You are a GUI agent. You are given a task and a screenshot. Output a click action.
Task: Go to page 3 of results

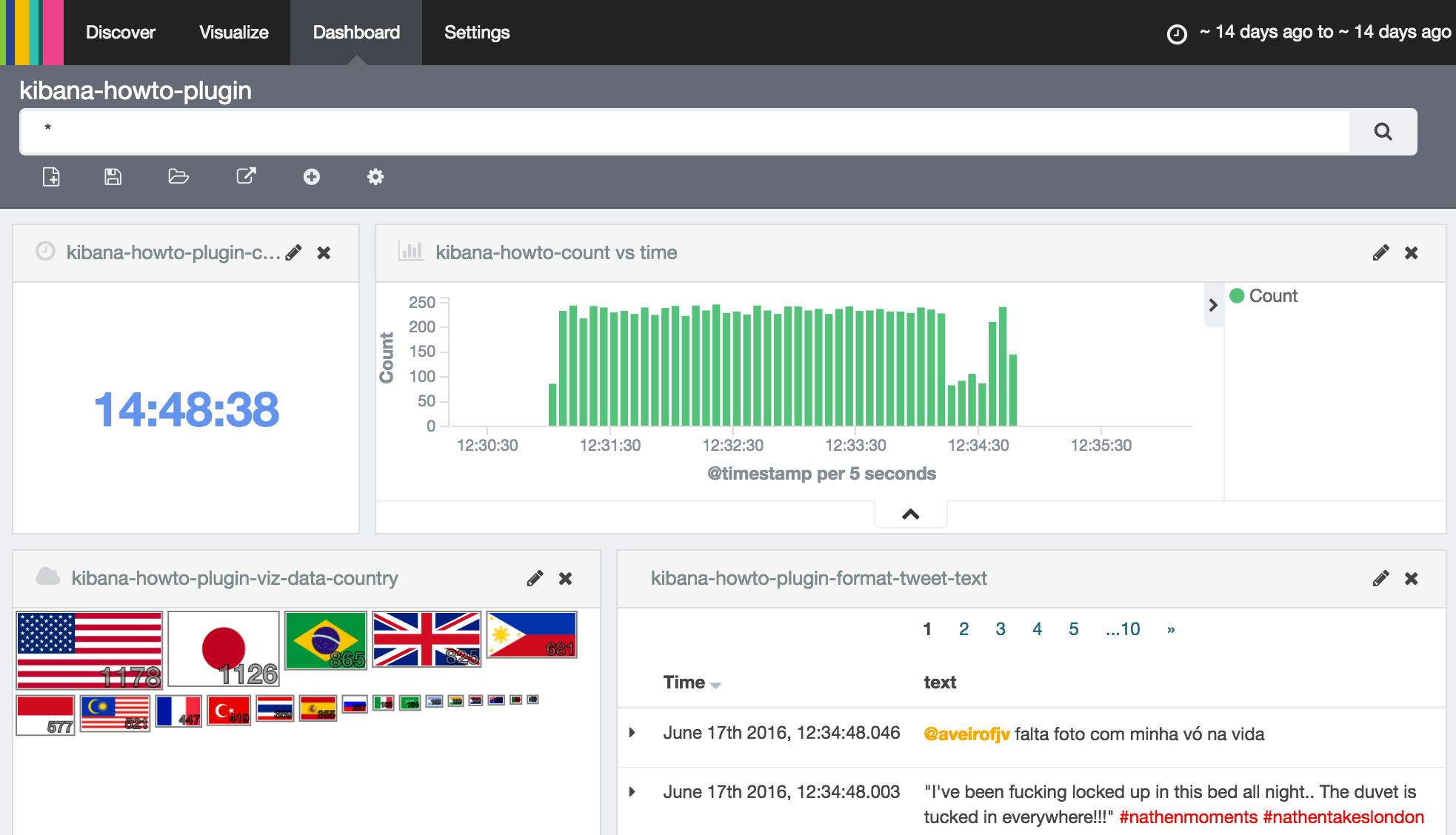(1001, 629)
